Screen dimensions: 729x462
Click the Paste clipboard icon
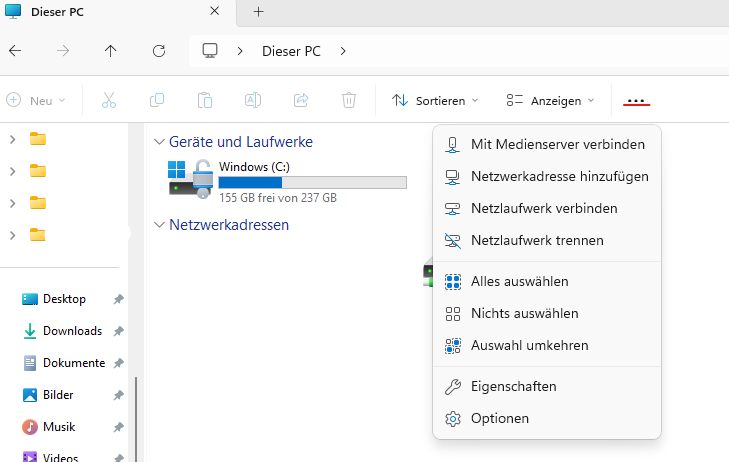point(205,100)
